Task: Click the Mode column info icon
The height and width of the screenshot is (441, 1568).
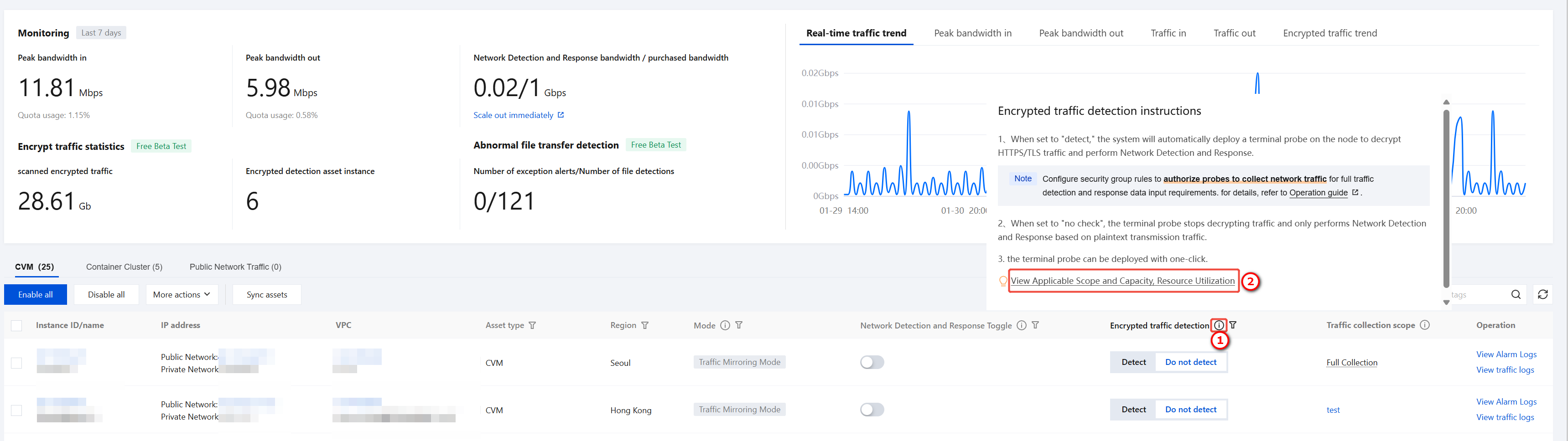Action: coord(725,325)
